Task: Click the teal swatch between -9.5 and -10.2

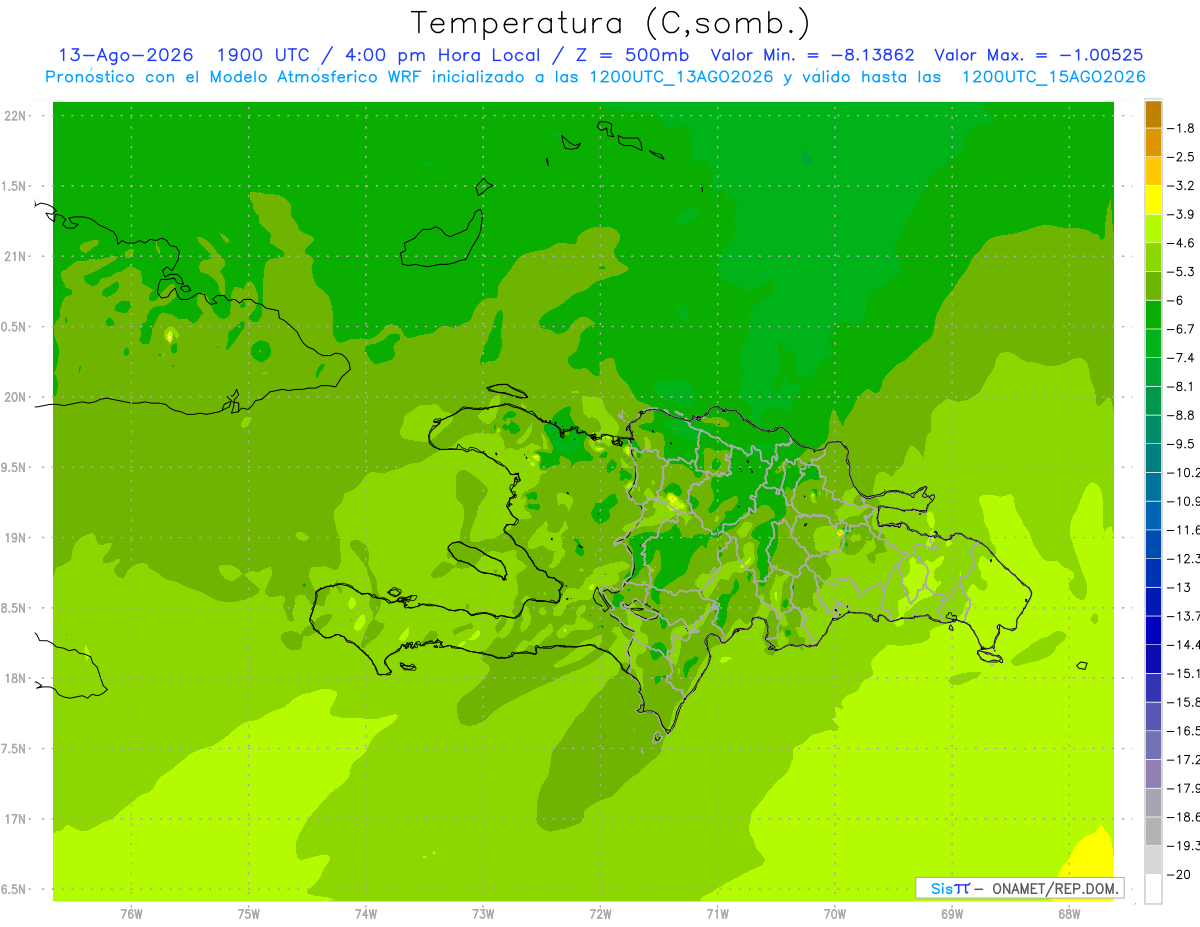Action: coord(1153,458)
